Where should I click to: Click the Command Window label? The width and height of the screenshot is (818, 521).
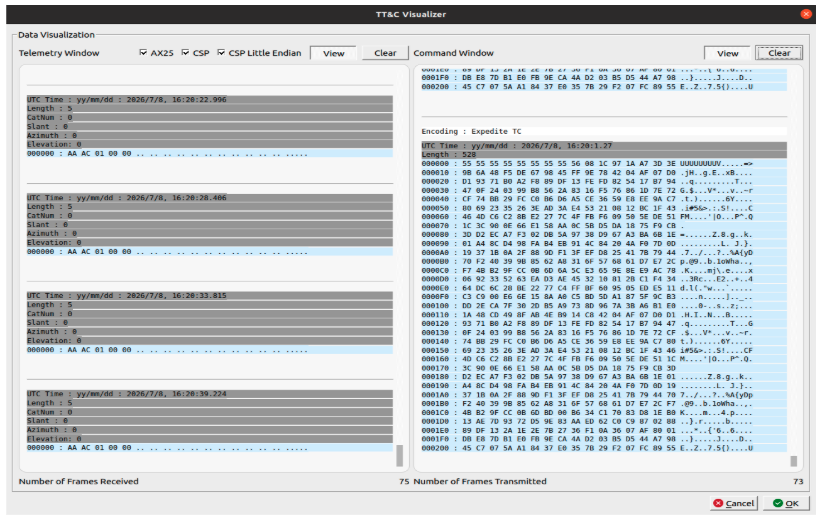453,53
